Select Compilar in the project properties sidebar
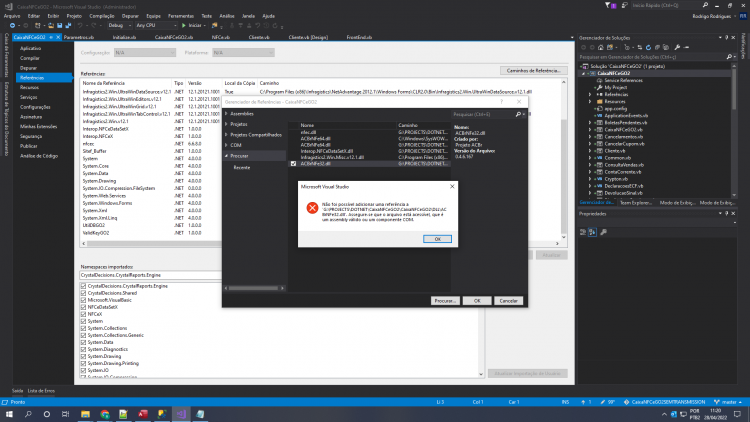 [x=30, y=58]
